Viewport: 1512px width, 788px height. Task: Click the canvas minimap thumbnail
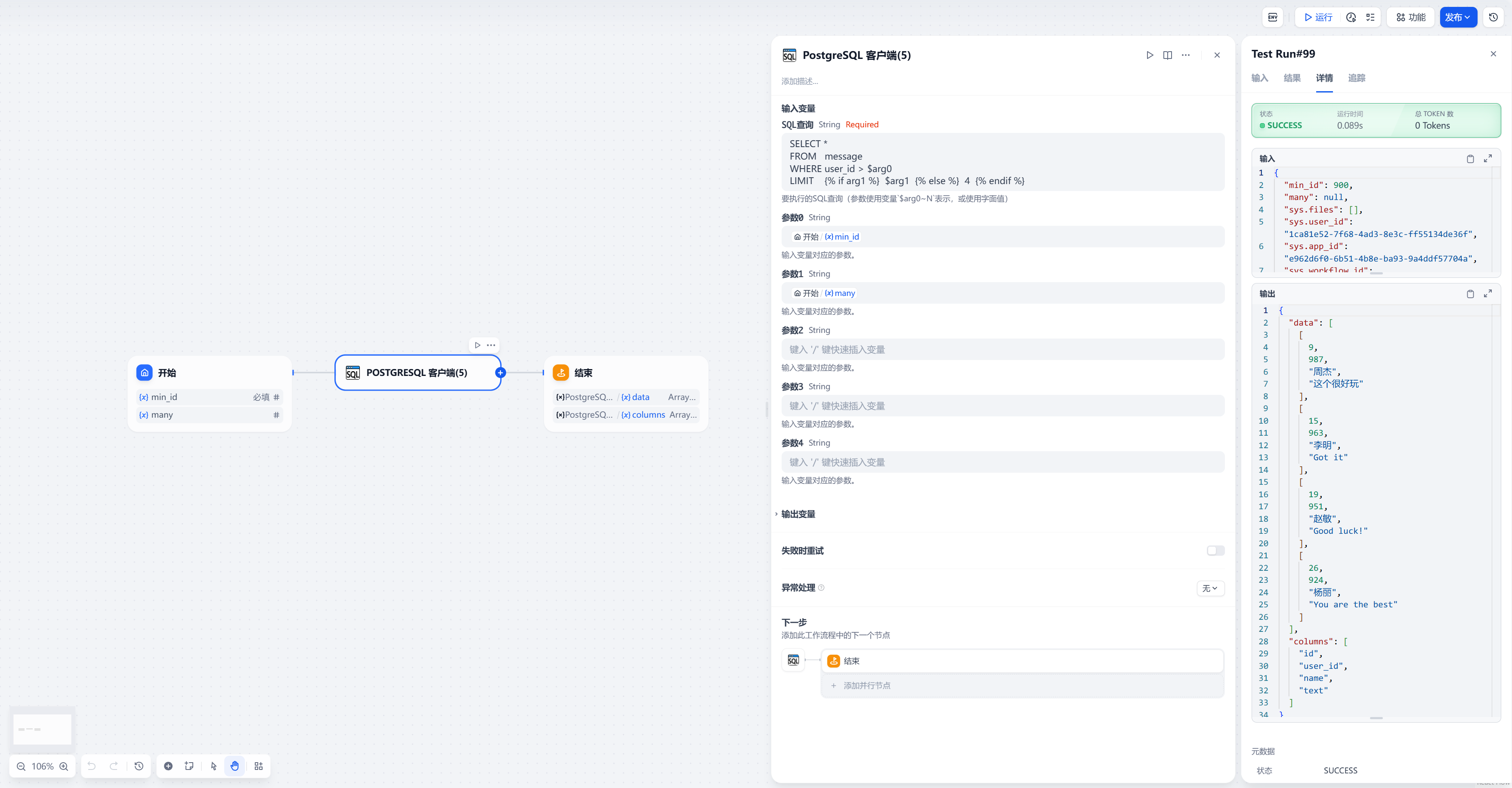pyautogui.click(x=42, y=730)
